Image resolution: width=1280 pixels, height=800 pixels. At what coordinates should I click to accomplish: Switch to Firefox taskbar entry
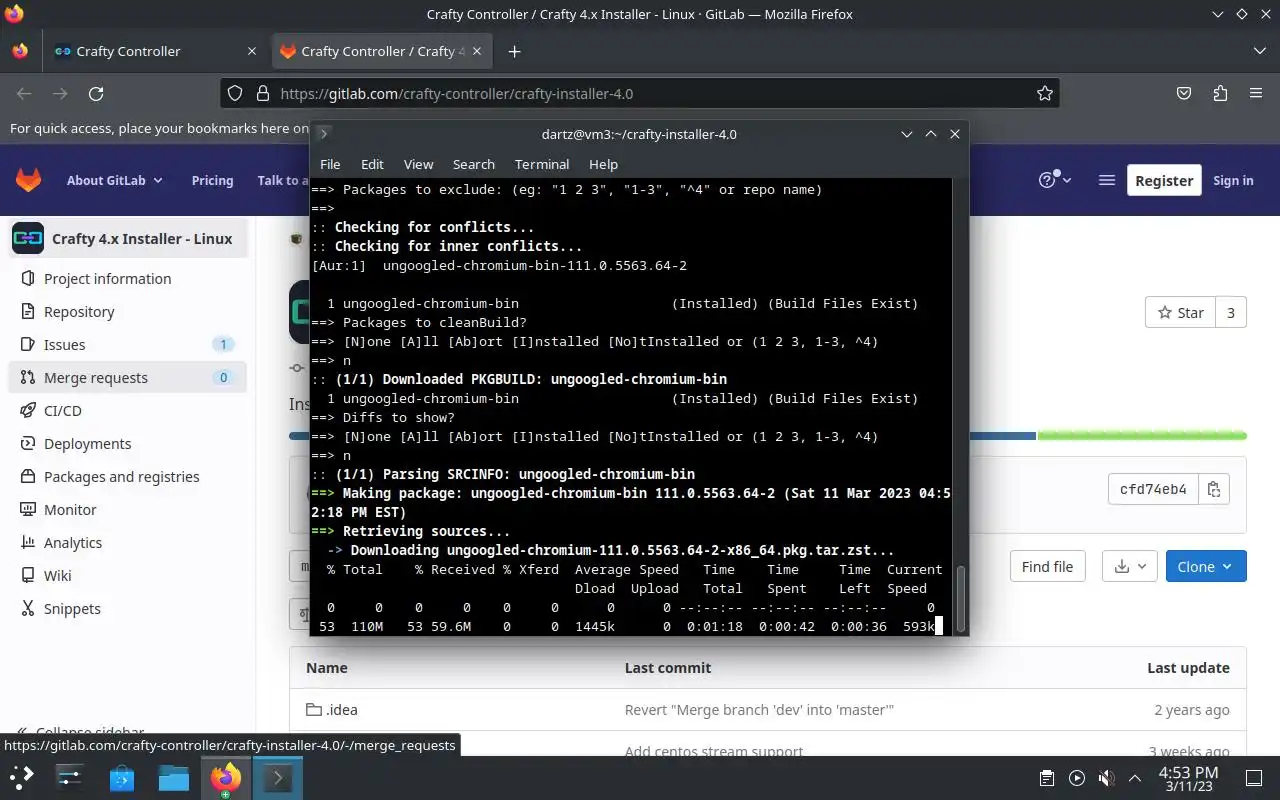point(225,777)
